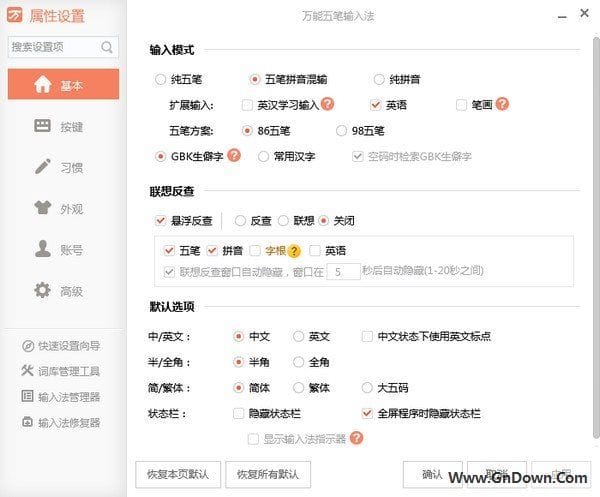The height and width of the screenshot is (497, 600).
Task: Select 纯拼音 input mode
Action: (x=379, y=80)
